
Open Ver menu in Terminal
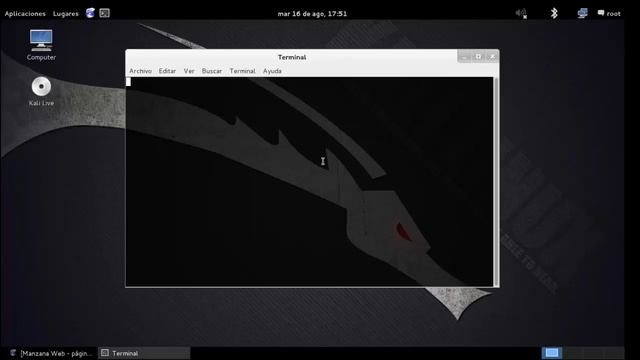[189, 71]
